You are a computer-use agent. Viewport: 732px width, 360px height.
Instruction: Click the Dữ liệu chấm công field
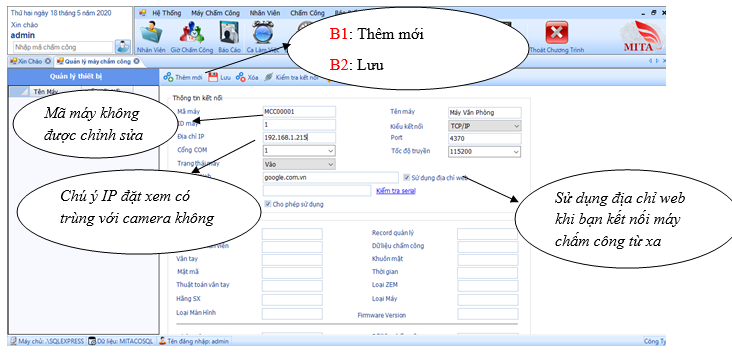pyautogui.click(x=487, y=247)
